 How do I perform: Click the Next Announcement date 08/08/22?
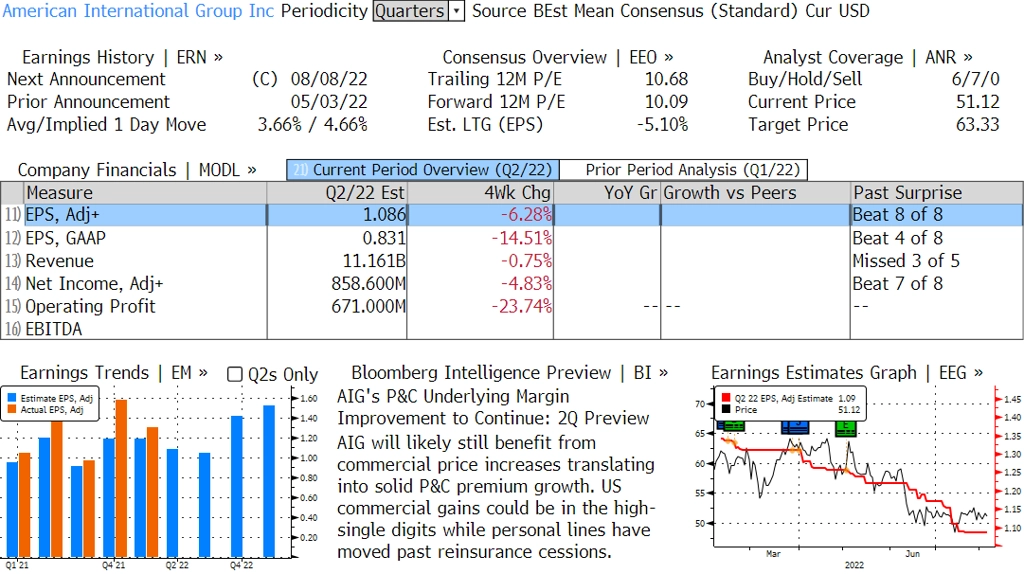pos(329,79)
